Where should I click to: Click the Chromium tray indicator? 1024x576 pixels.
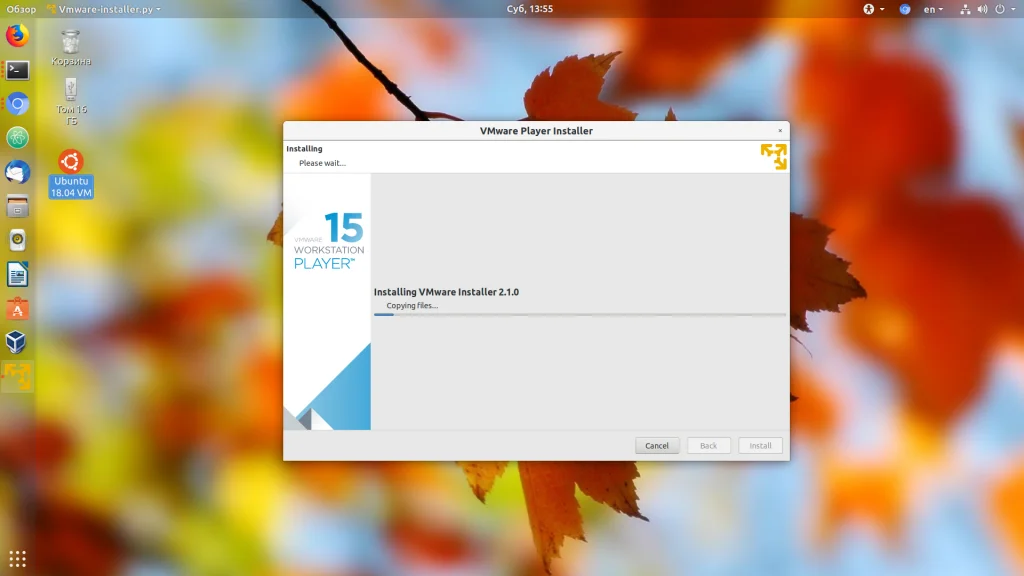click(904, 9)
